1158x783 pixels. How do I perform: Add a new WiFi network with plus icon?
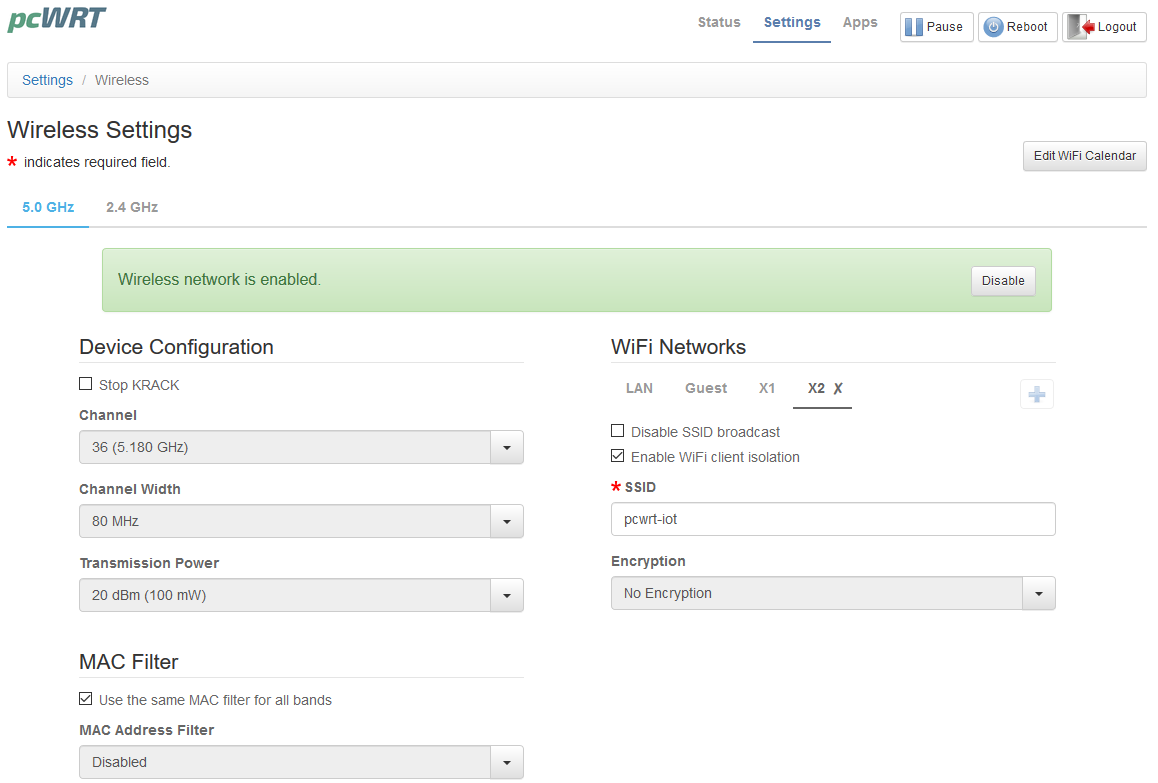1037,395
